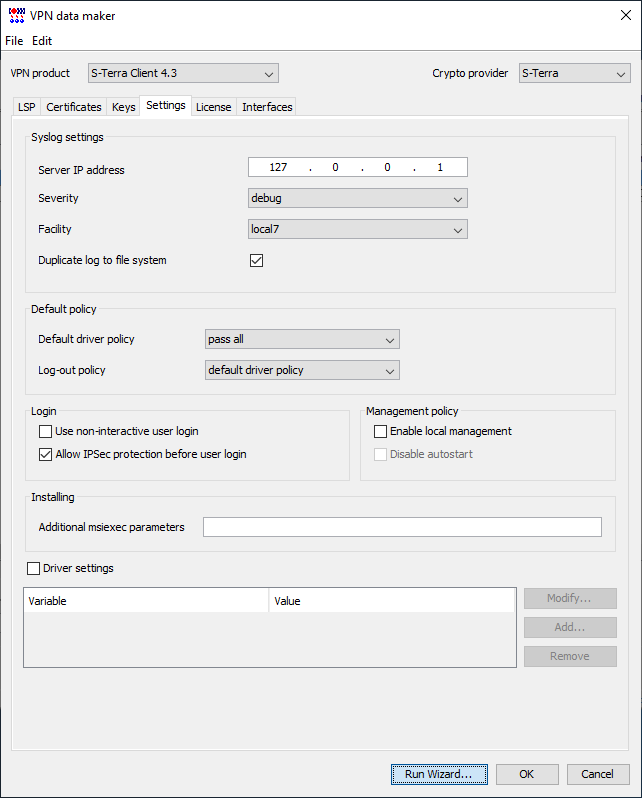642x798 pixels.
Task: Confirm with the OK button
Action: [527, 775]
